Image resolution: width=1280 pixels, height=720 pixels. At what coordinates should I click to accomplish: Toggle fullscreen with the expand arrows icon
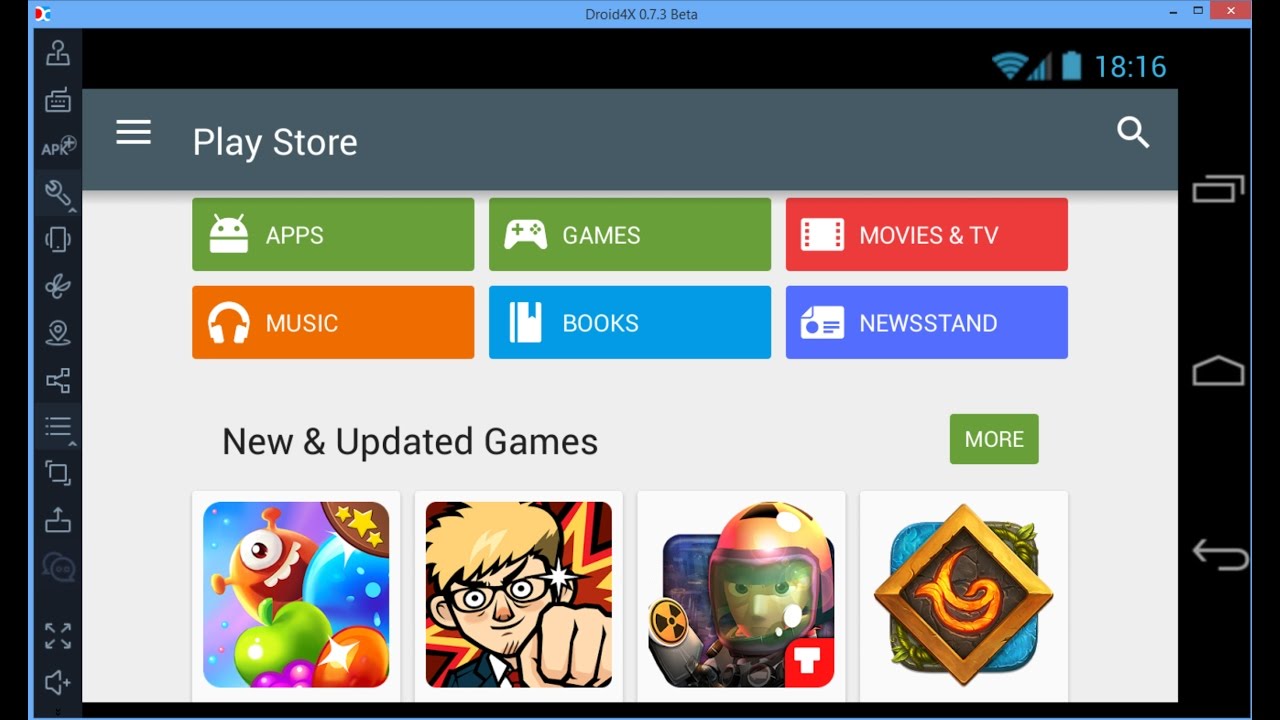58,636
